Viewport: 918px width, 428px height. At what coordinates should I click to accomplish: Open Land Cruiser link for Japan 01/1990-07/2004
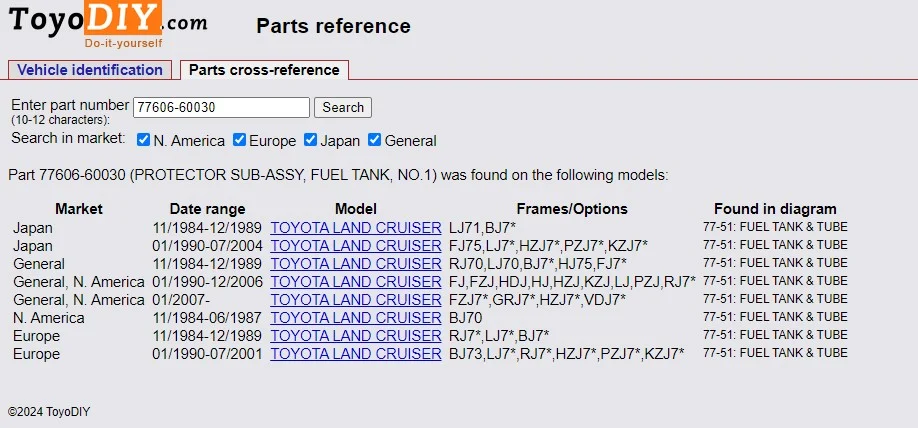(x=355, y=246)
